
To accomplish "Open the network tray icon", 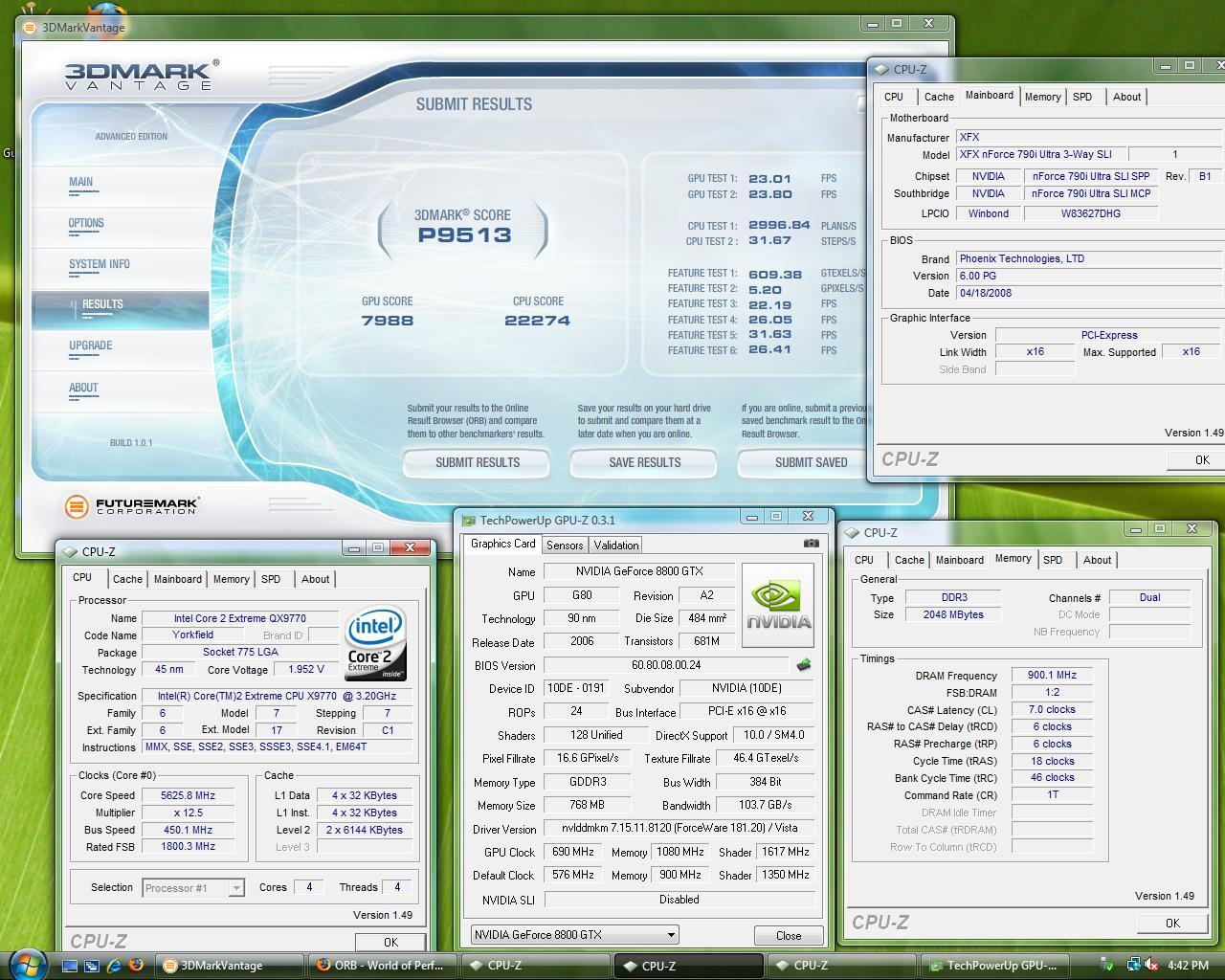I will [x=1133, y=966].
